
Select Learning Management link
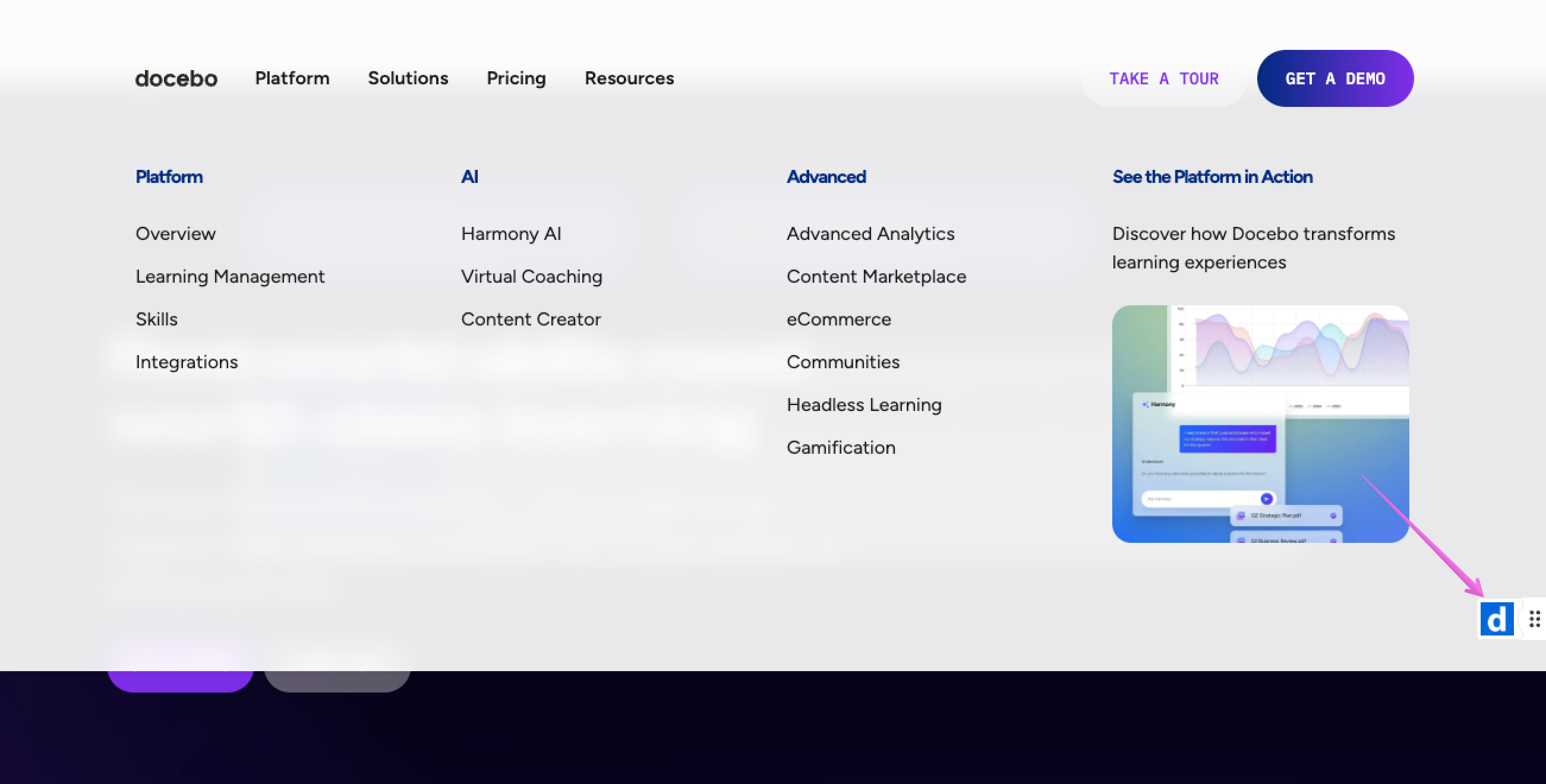[x=230, y=277]
